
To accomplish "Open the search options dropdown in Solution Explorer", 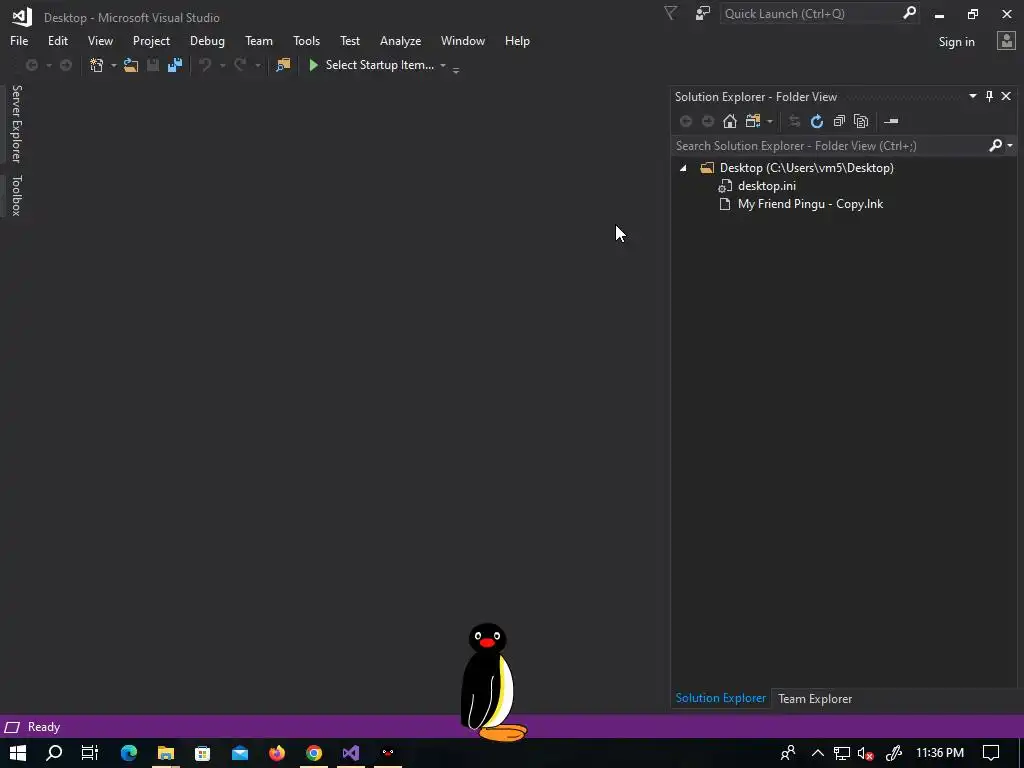I will 1010,145.
